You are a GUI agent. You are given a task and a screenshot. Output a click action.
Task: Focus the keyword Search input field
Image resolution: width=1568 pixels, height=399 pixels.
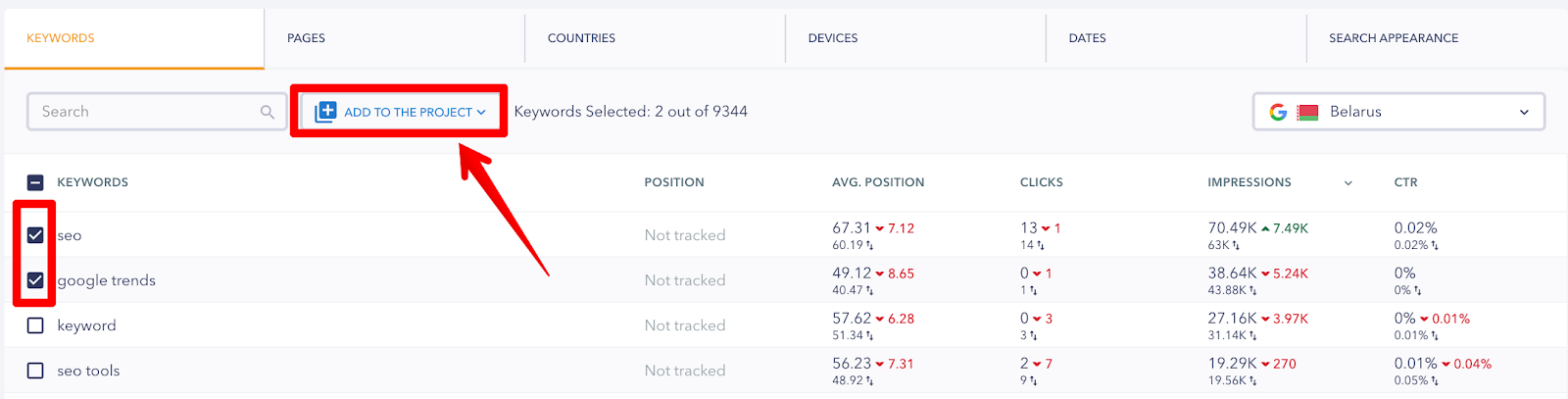click(156, 112)
